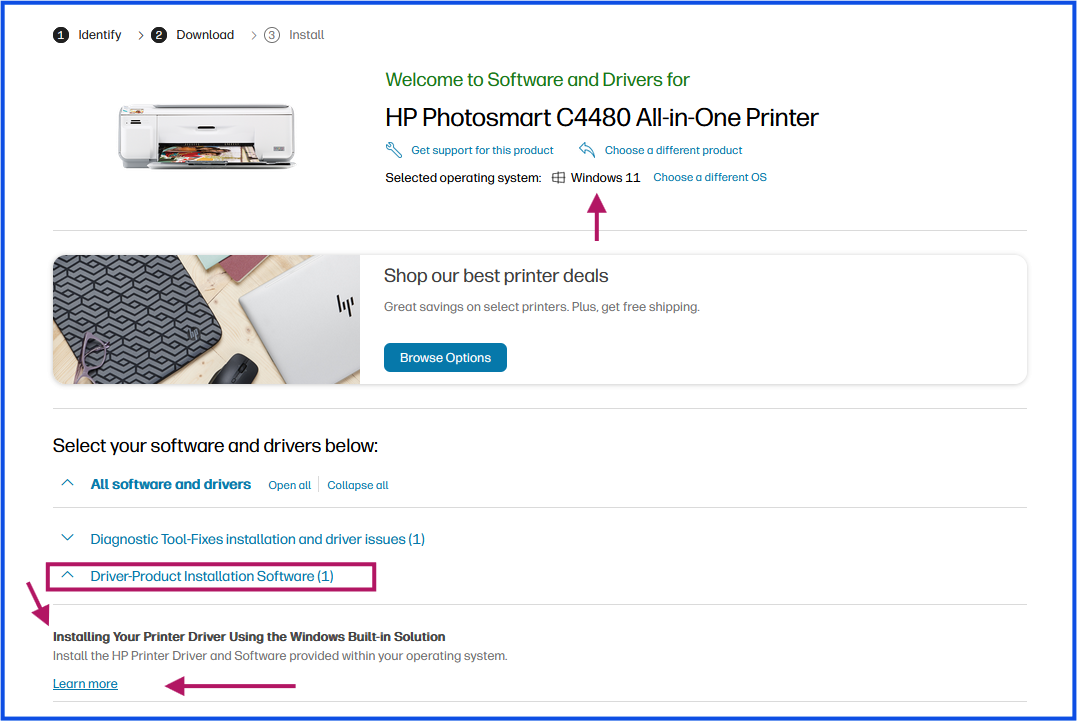The height and width of the screenshot is (721, 1077).
Task: Click the HP Photosmart printer image
Action: (x=207, y=136)
